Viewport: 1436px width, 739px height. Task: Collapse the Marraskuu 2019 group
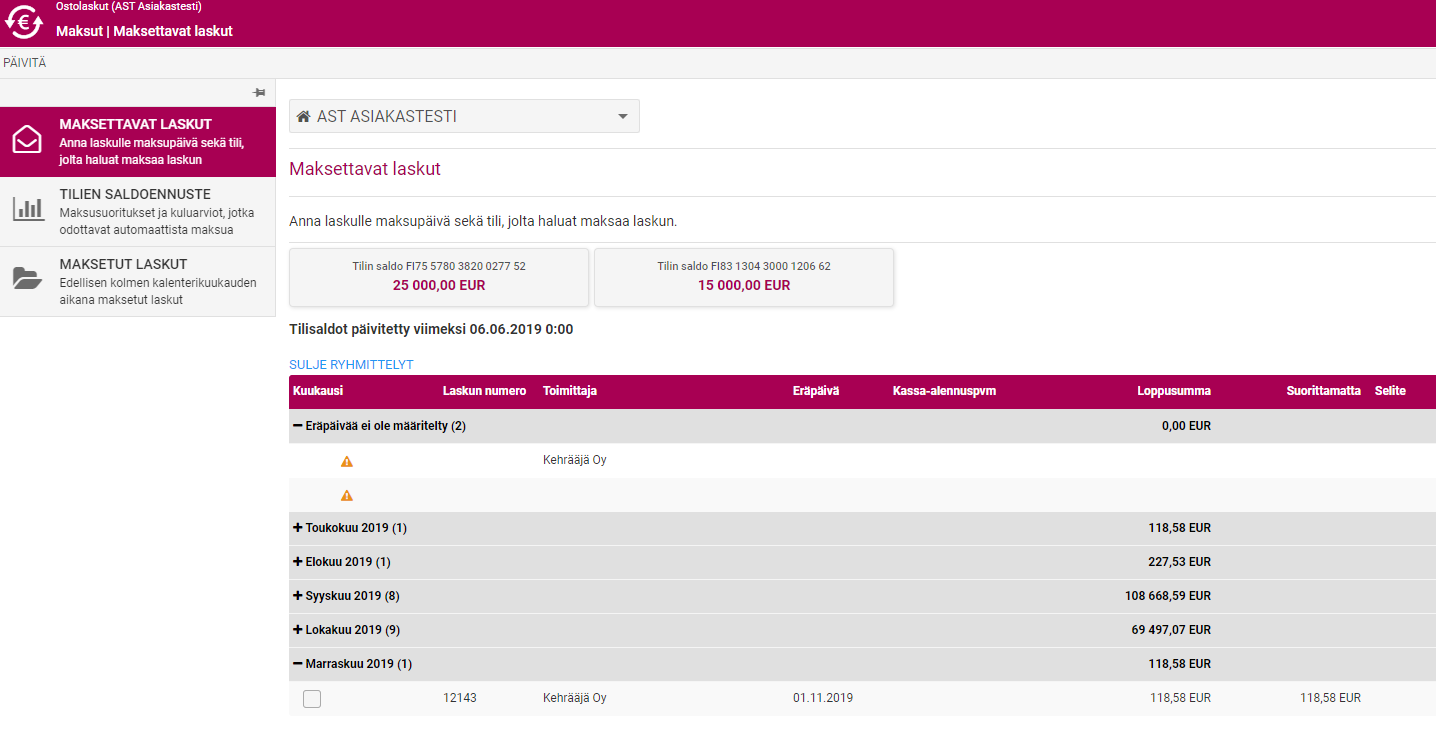point(298,664)
